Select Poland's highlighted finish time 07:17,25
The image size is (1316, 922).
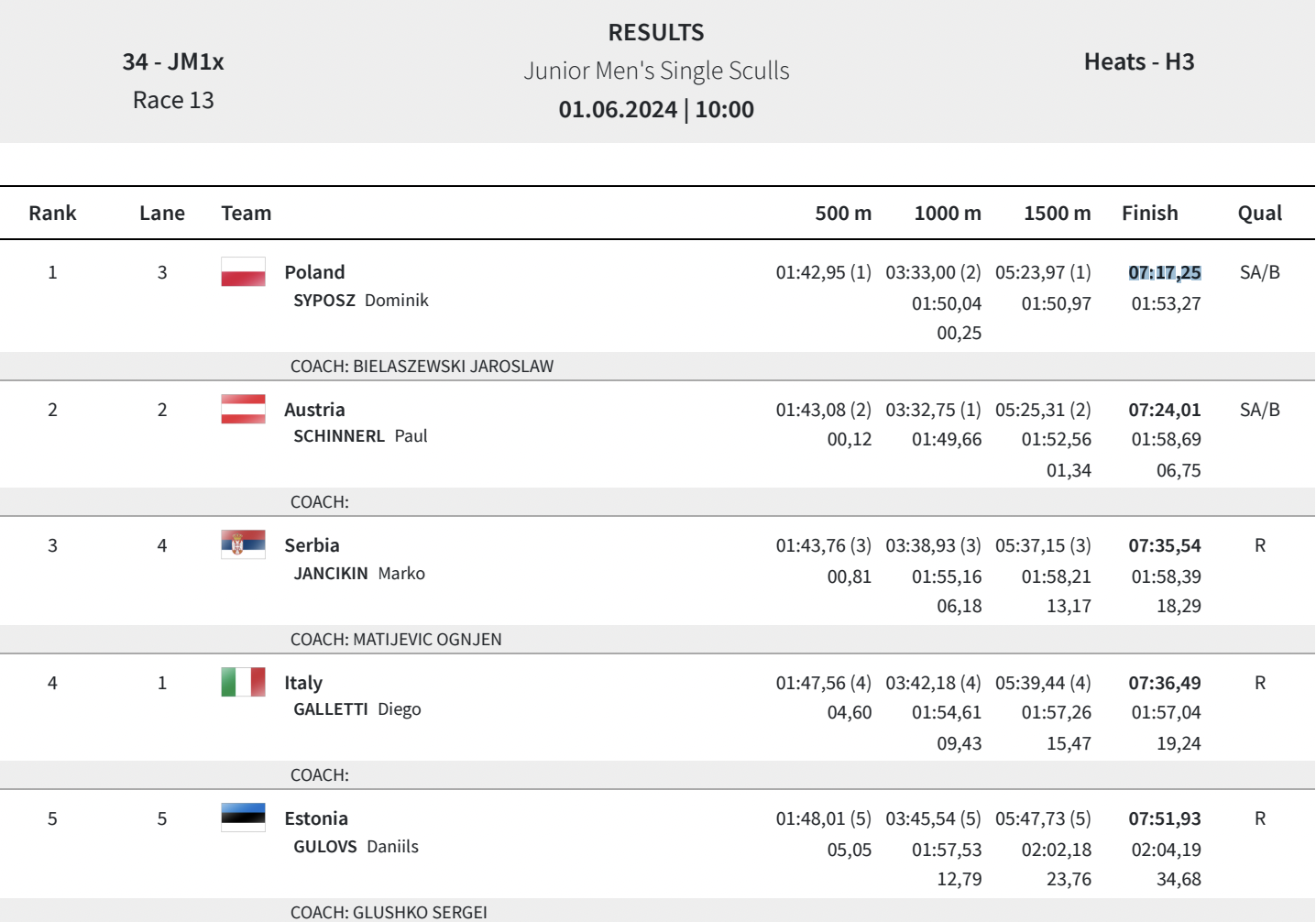(1164, 273)
